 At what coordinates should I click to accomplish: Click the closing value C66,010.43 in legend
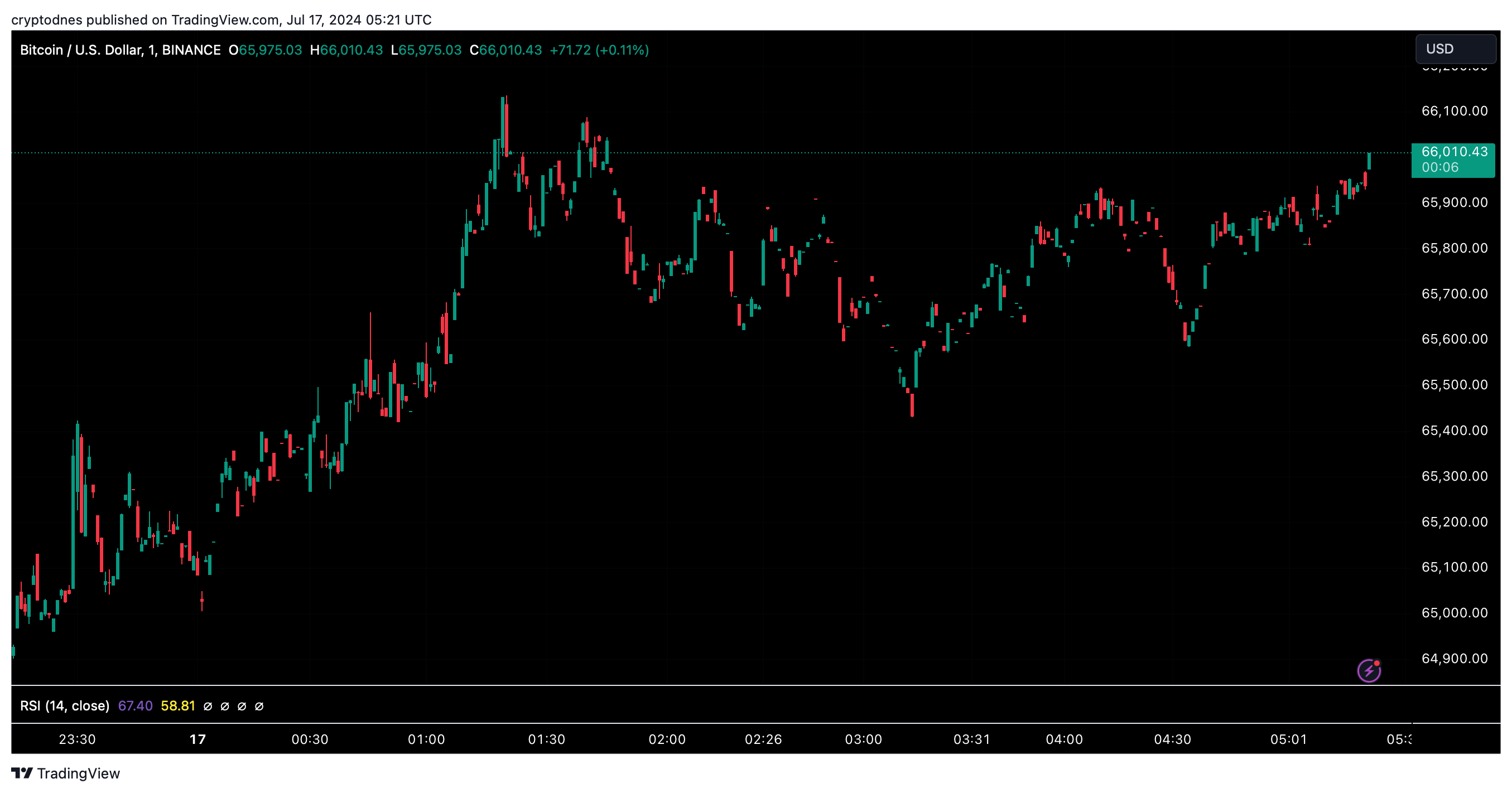point(505,50)
